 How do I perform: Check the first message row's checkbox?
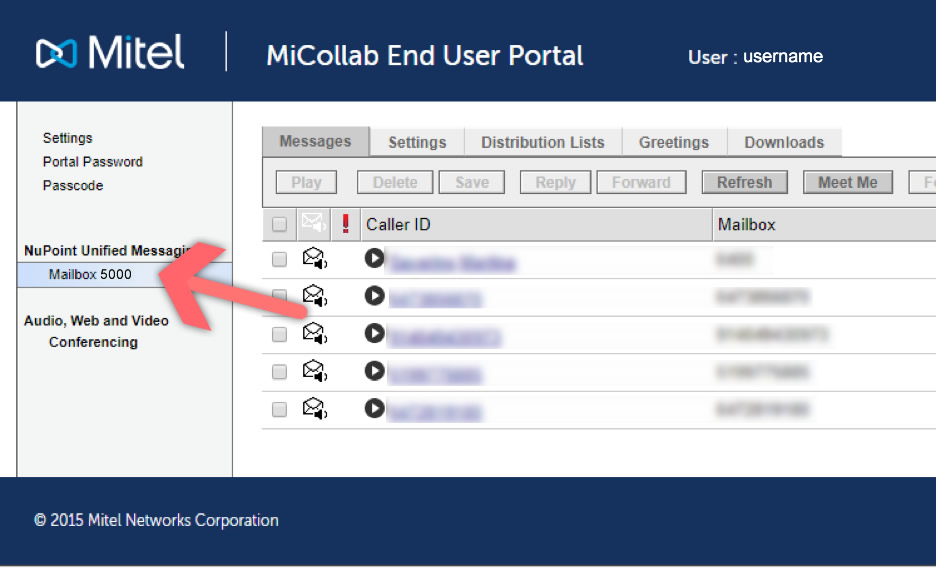click(x=279, y=259)
